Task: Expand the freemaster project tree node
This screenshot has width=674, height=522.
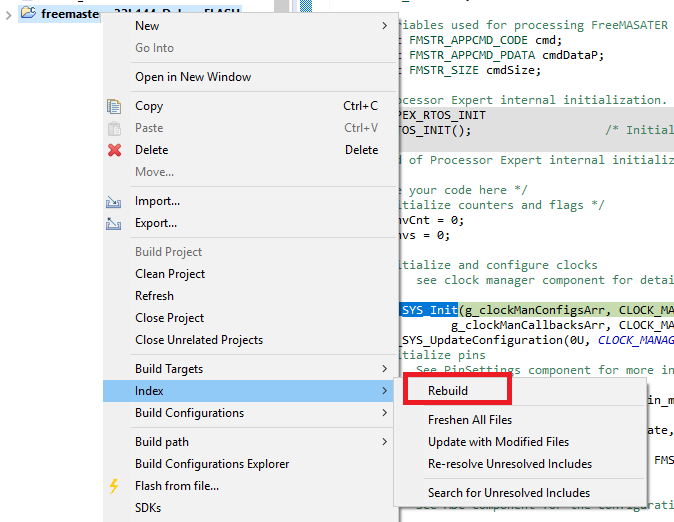Action: pos(9,13)
